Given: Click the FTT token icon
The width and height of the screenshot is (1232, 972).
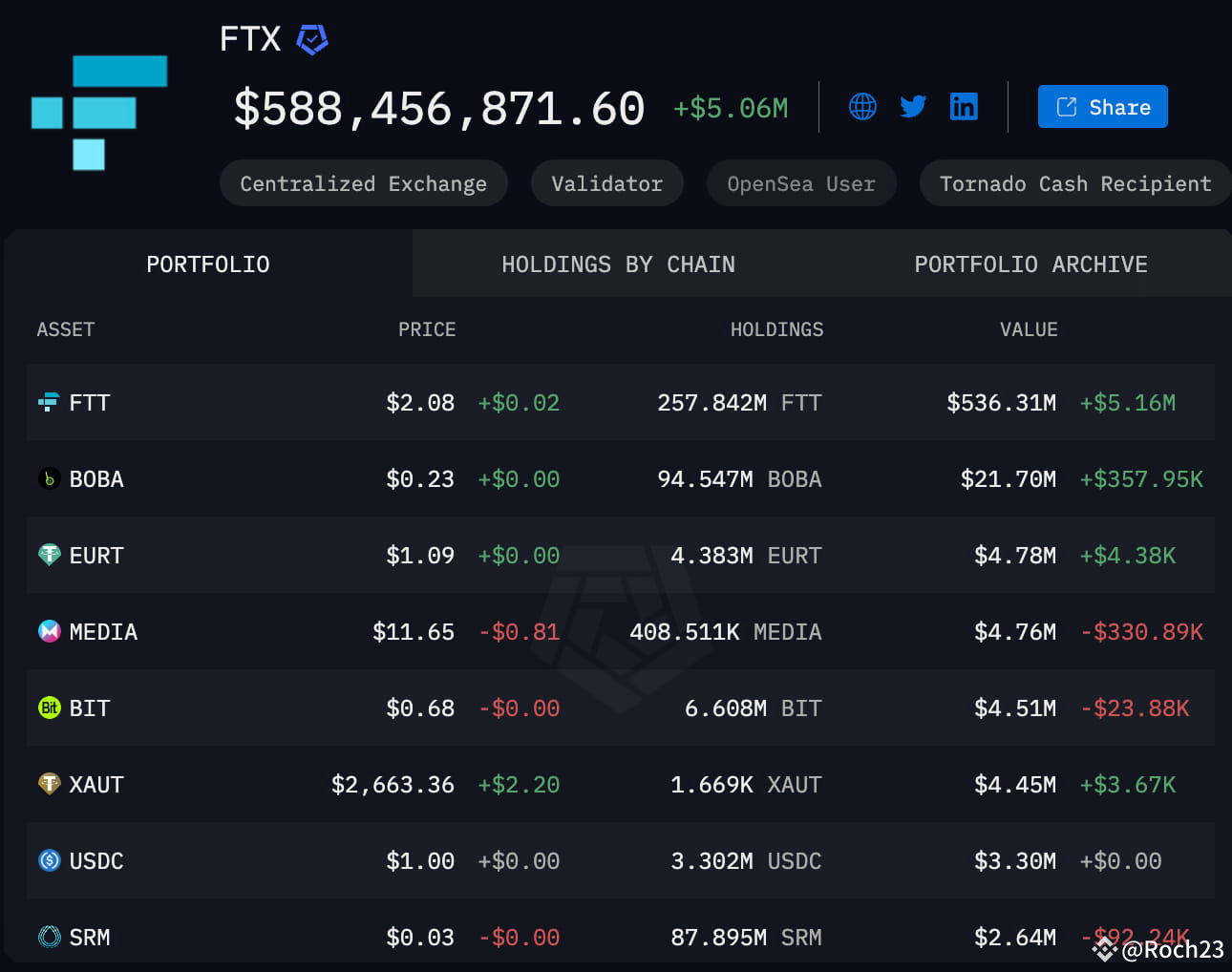Looking at the screenshot, I should tap(49, 402).
